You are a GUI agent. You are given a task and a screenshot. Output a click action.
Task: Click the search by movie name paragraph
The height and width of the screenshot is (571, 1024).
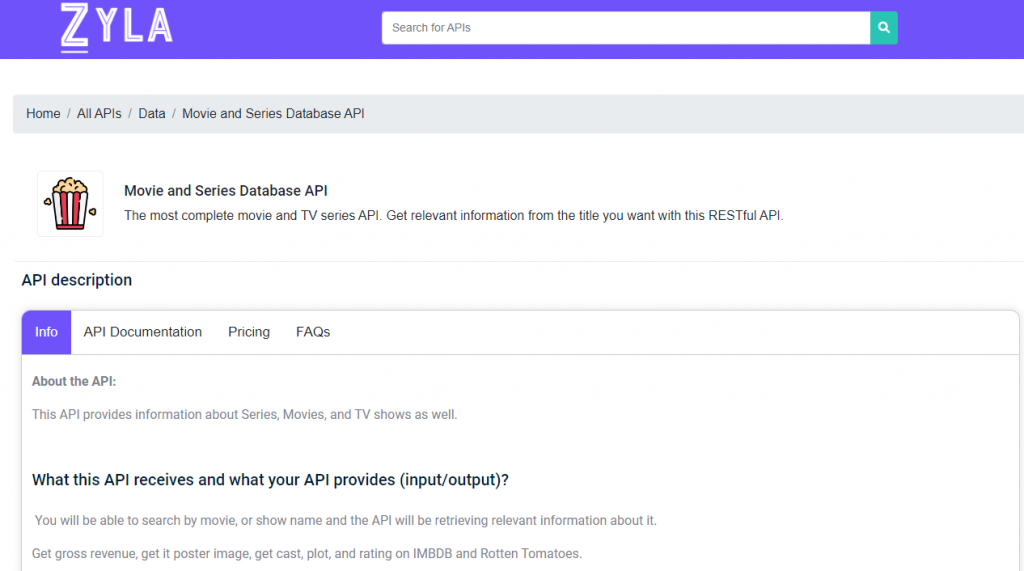coord(345,521)
